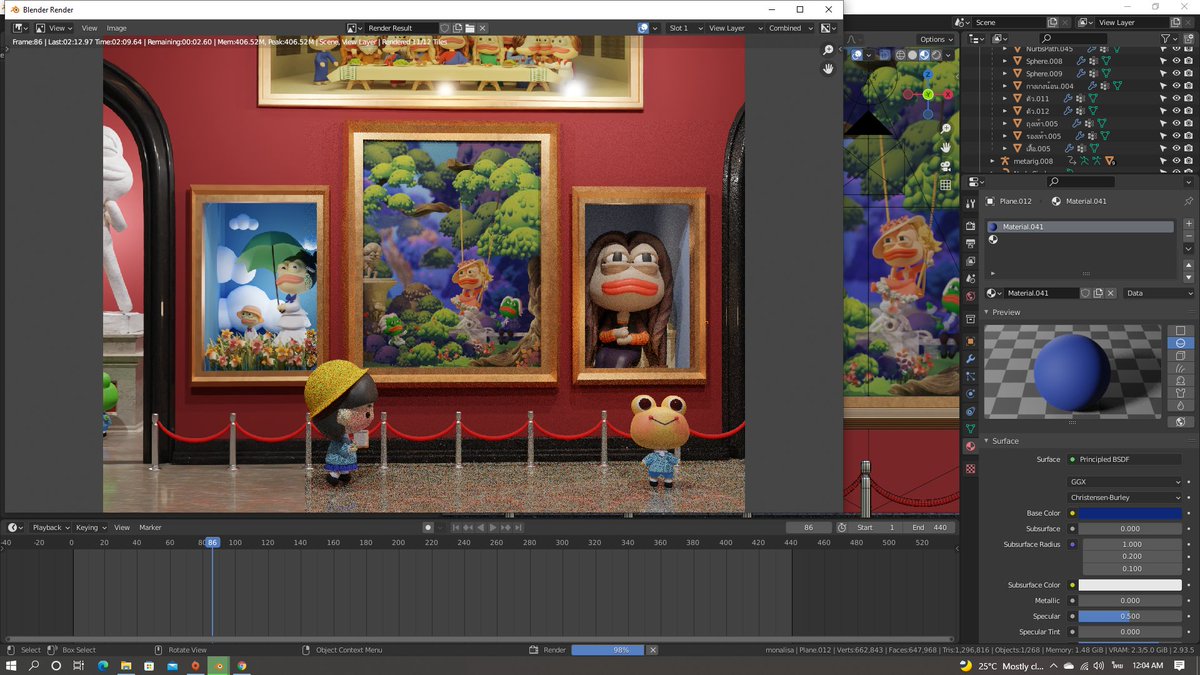Select hair preview type icon
1200x675 pixels.
pos(1180,368)
